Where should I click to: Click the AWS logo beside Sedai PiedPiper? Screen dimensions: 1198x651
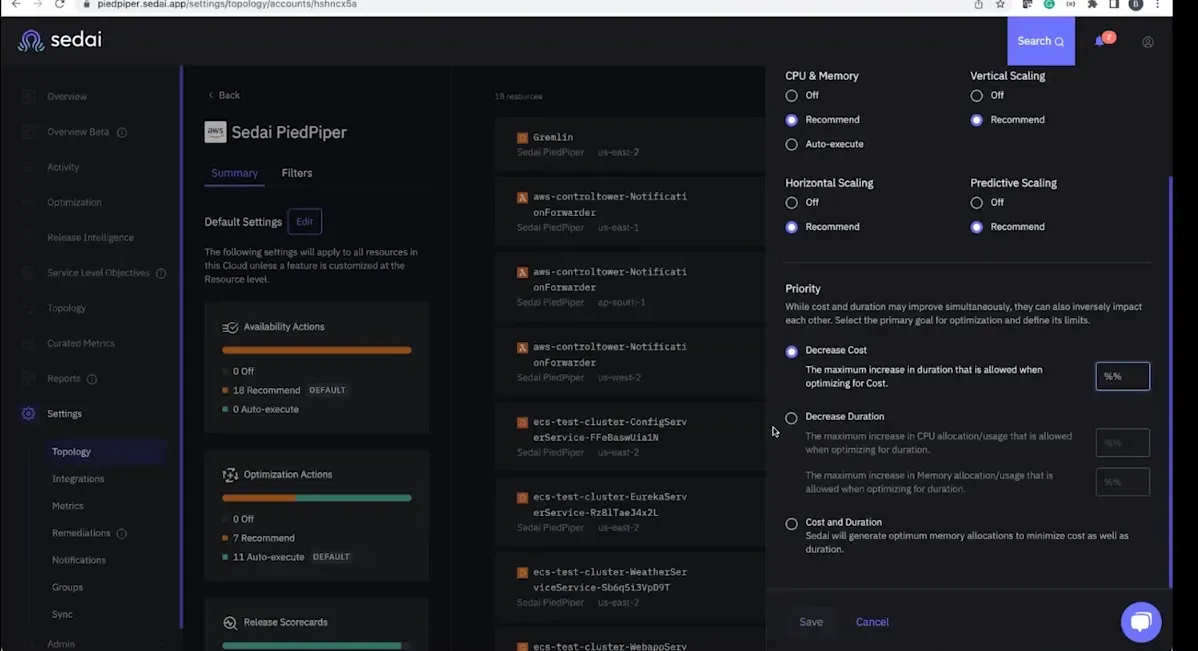(x=215, y=132)
